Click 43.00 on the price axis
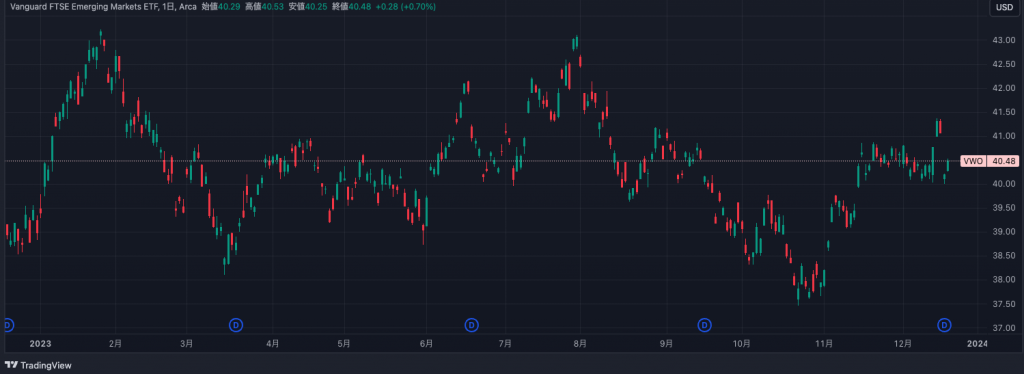This screenshot has height=374, width=1024. pyautogui.click(x=1003, y=40)
